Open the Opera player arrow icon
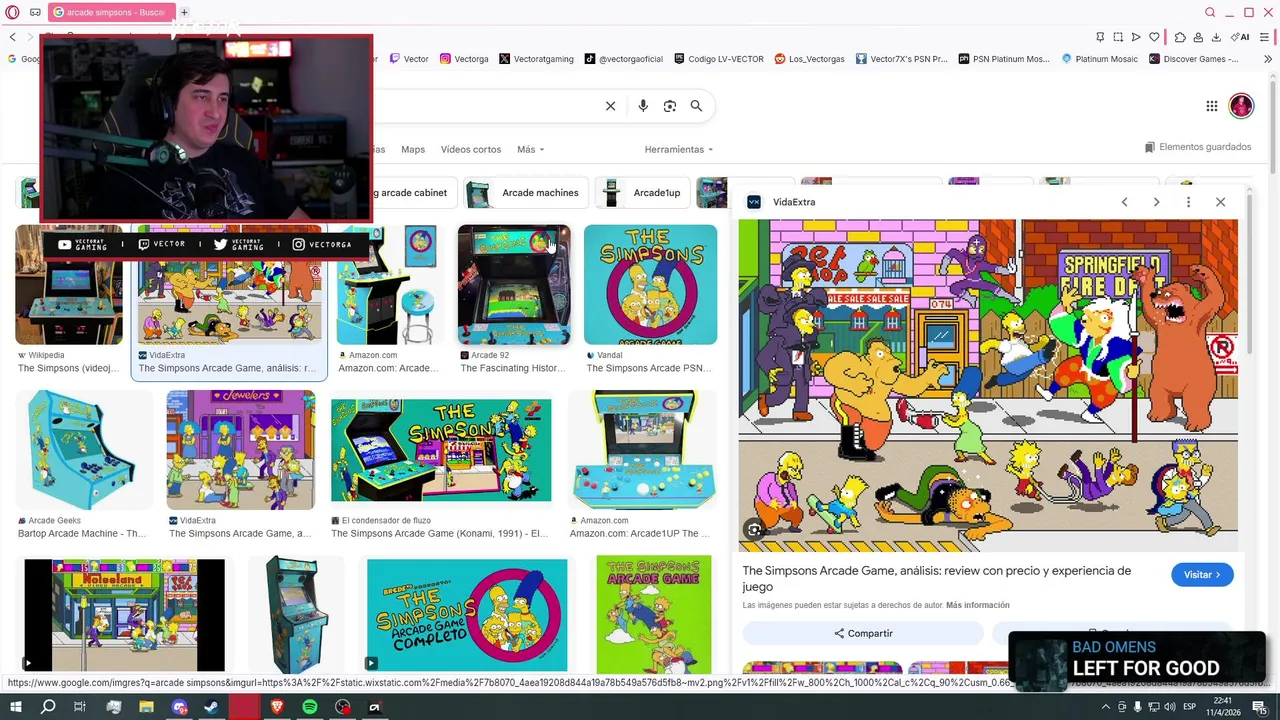Image resolution: width=1280 pixels, height=720 pixels. coord(1136,37)
